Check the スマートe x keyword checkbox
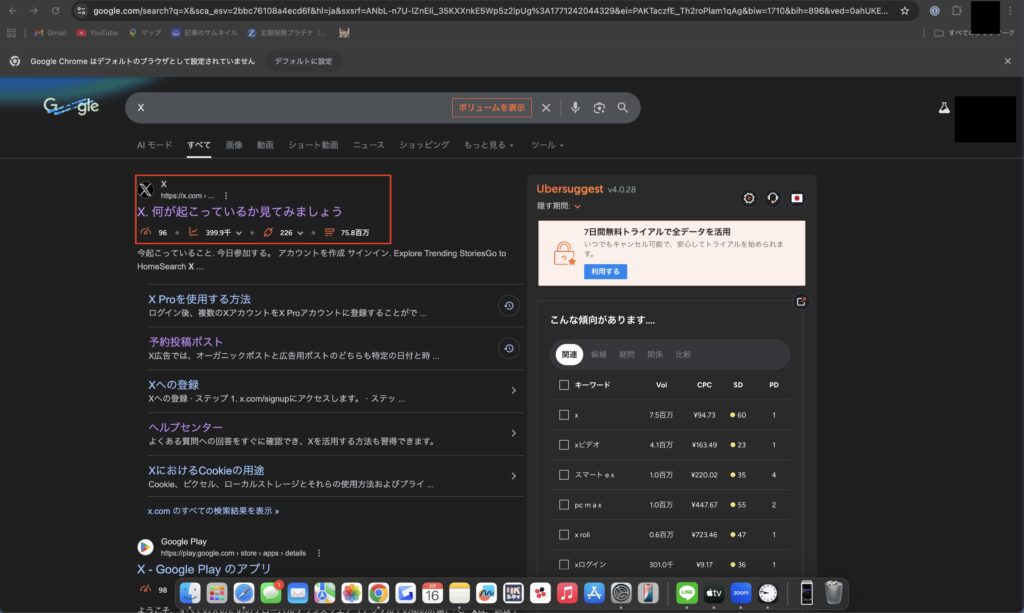This screenshot has width=1024, height=613. pyautogui.click(x=564, y=474)
